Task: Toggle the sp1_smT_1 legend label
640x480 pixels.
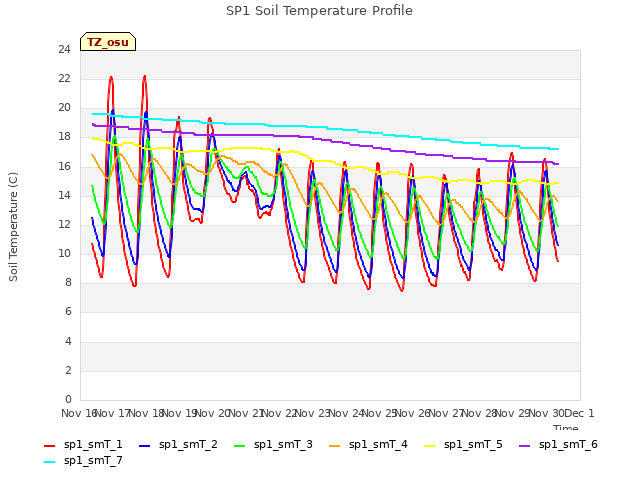Action: (93, 444)
